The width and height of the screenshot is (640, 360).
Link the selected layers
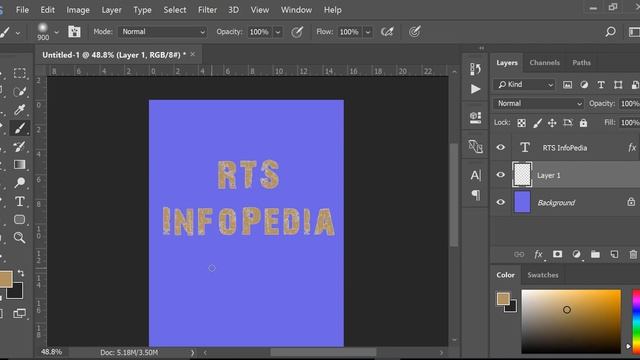point(519,255)
